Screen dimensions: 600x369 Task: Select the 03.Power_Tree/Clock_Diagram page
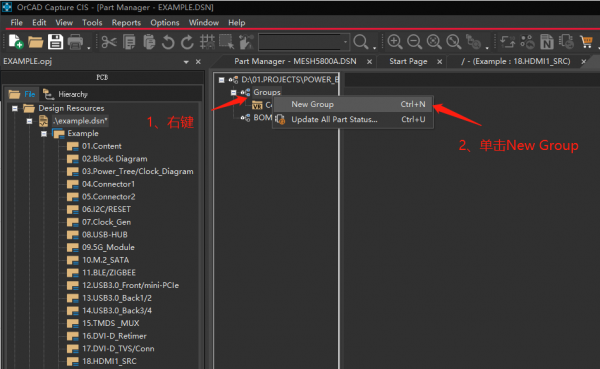137,171
